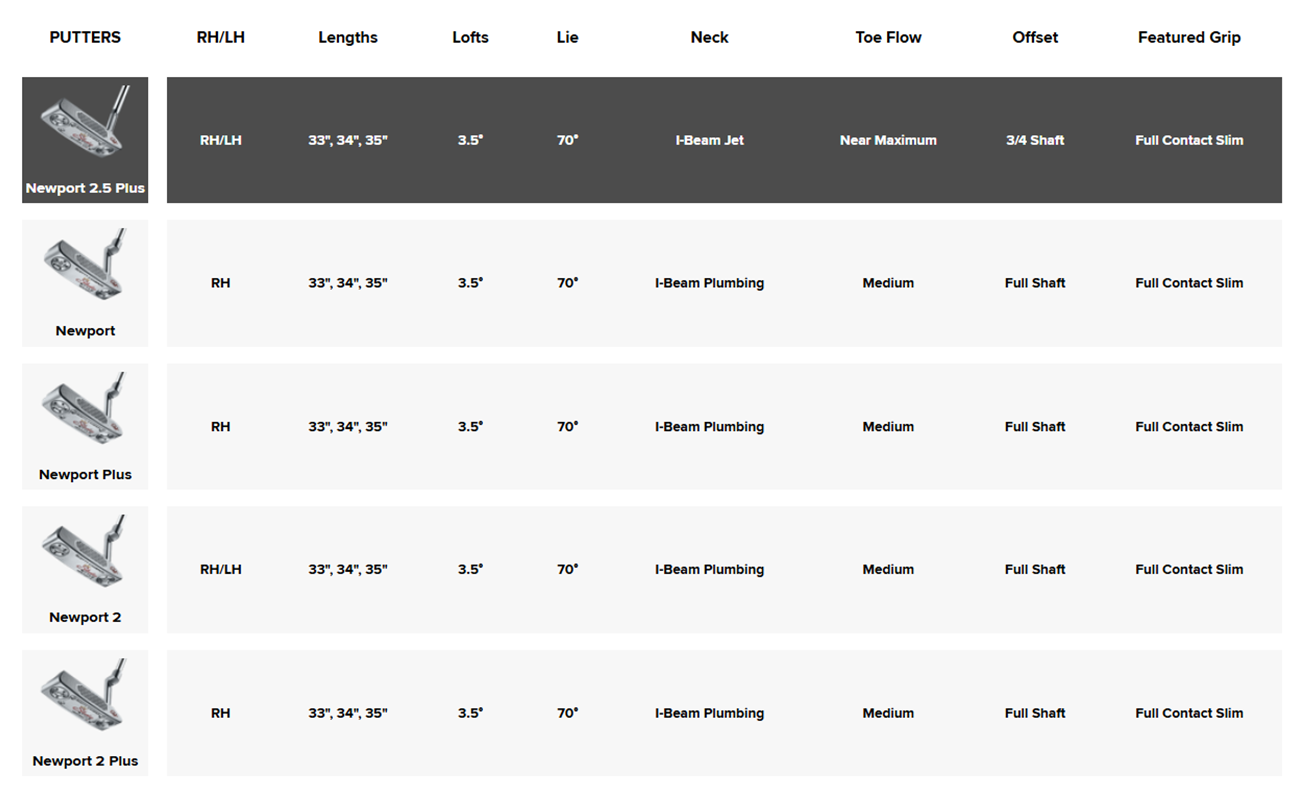Viewport: 1304px width, 800px height.
Task: Select the Lengths column header
Action: (348, 37)
